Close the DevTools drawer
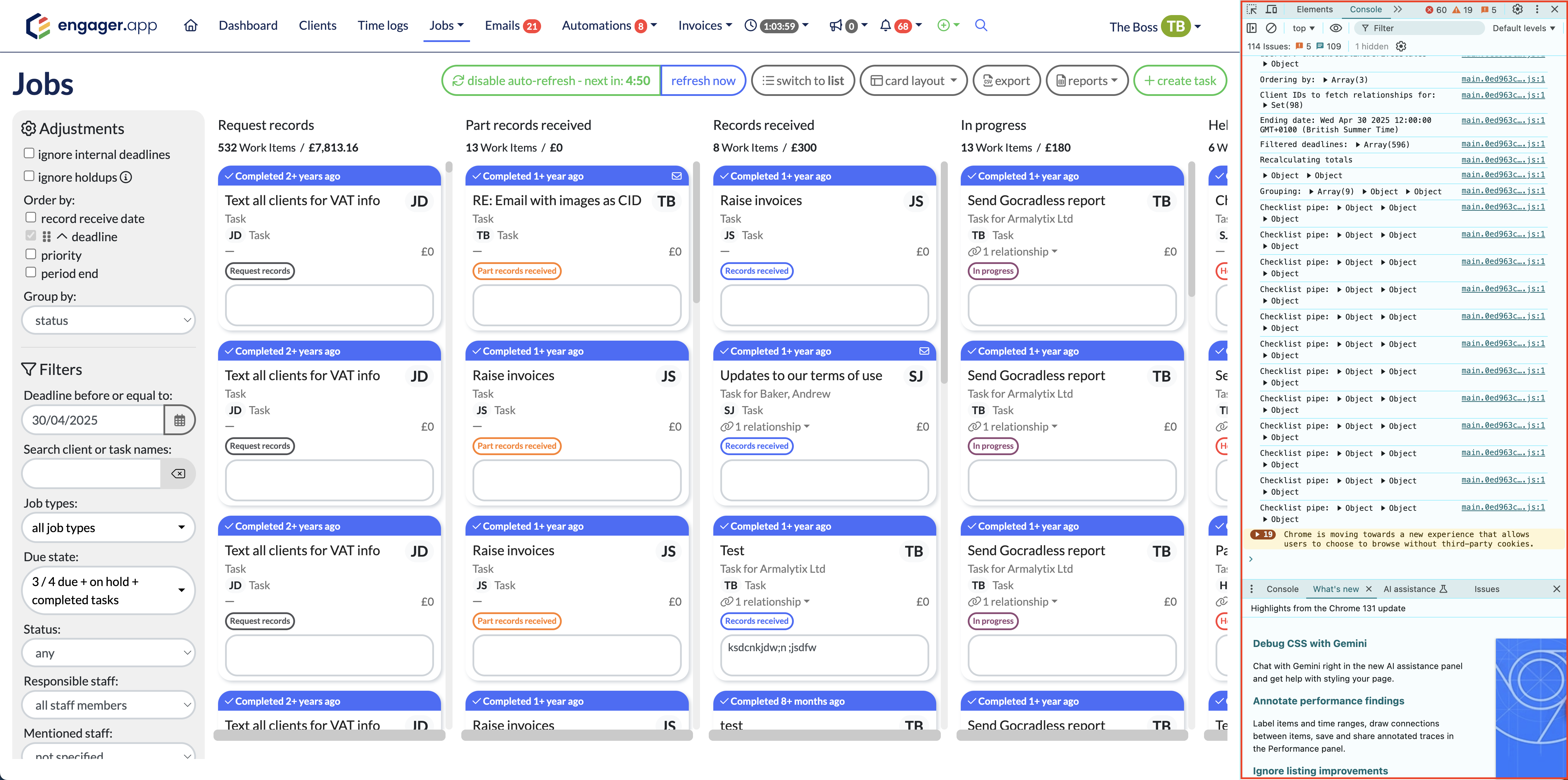 1556,589
